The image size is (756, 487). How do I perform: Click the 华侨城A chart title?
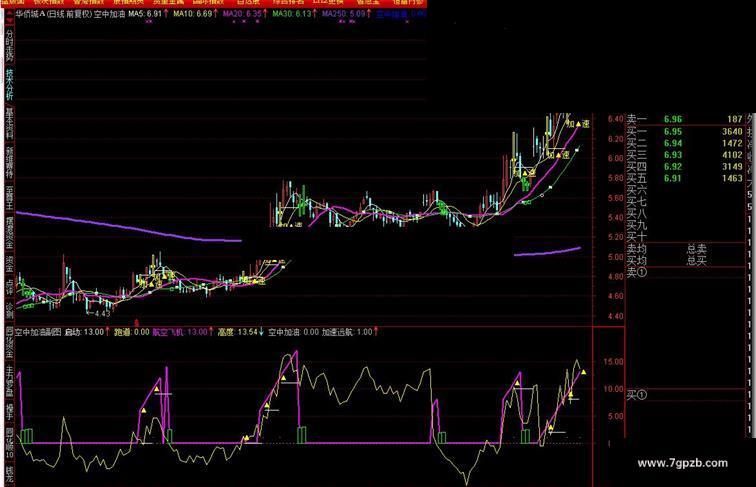click(30, 14)
